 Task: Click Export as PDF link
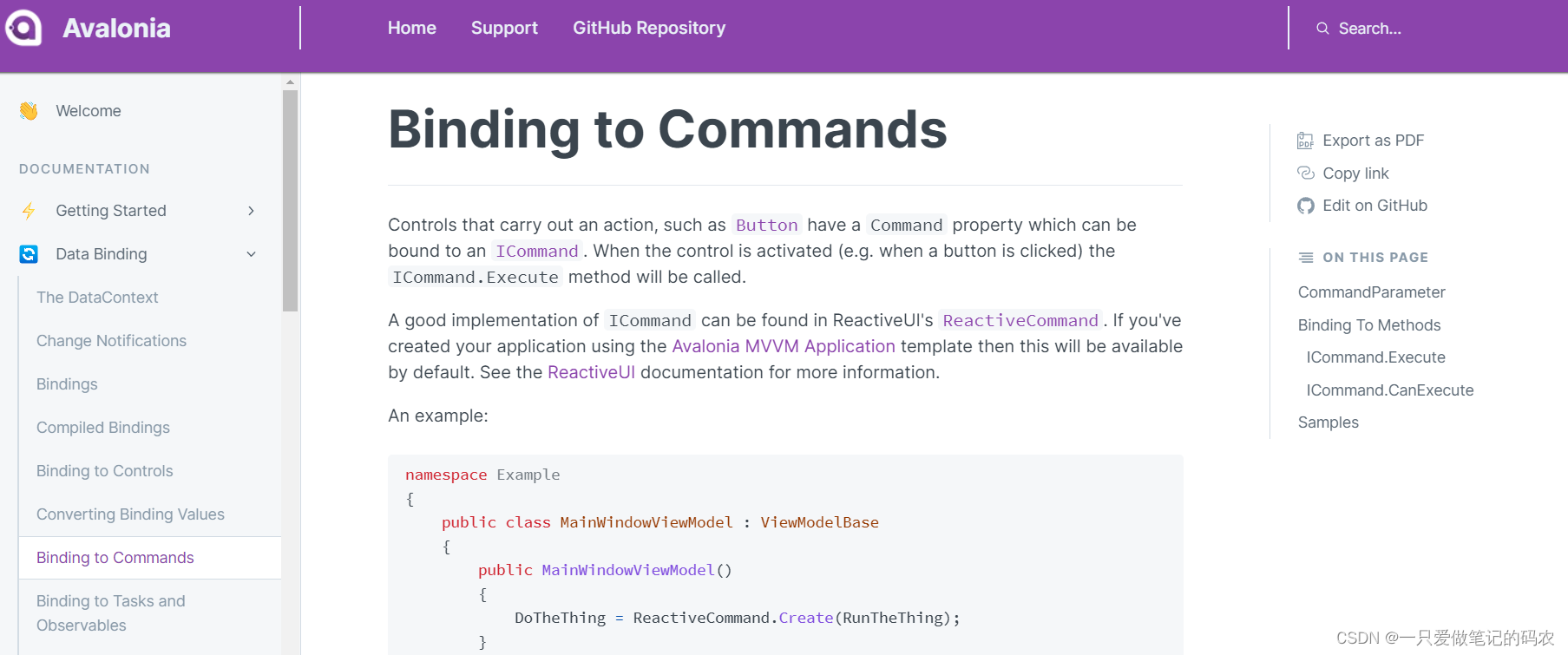1374,141
